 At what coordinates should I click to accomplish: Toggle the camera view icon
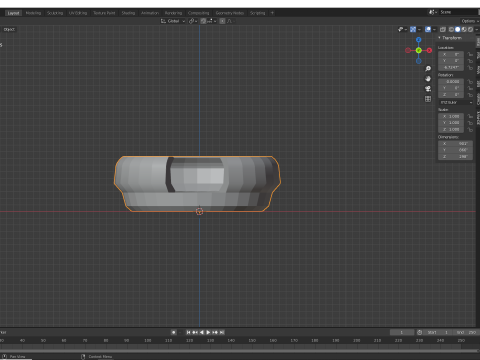(428, 89)
